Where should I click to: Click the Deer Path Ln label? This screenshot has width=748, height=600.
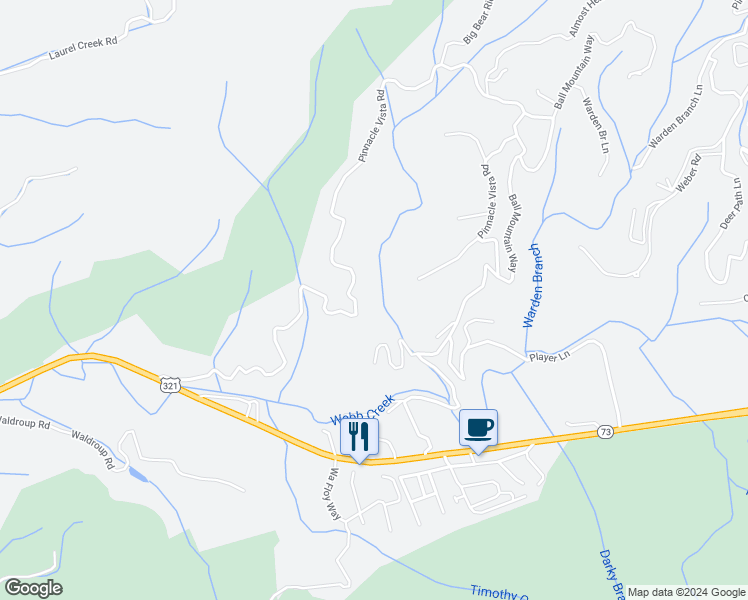click(732, 203)
